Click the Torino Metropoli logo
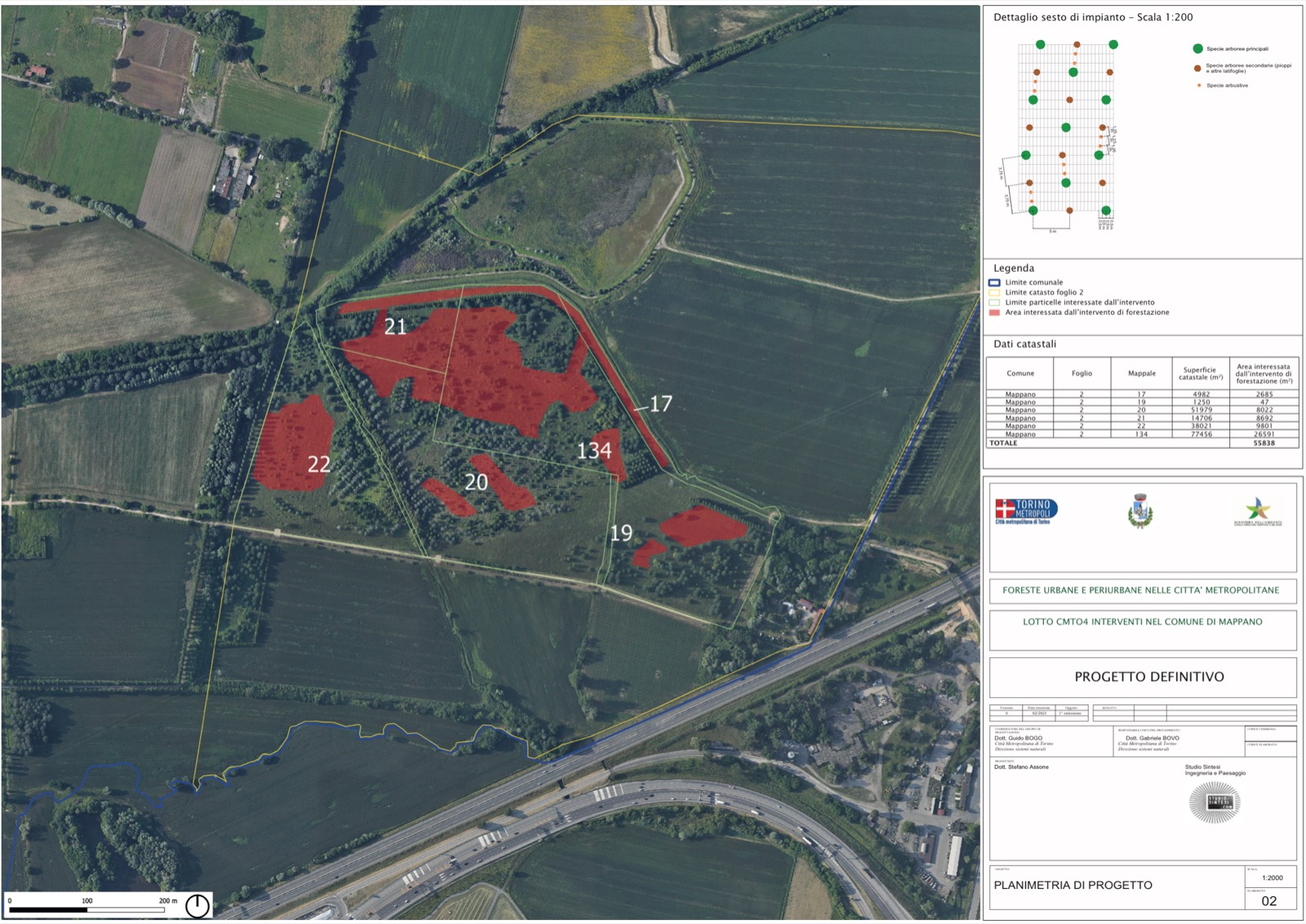 1026,511
